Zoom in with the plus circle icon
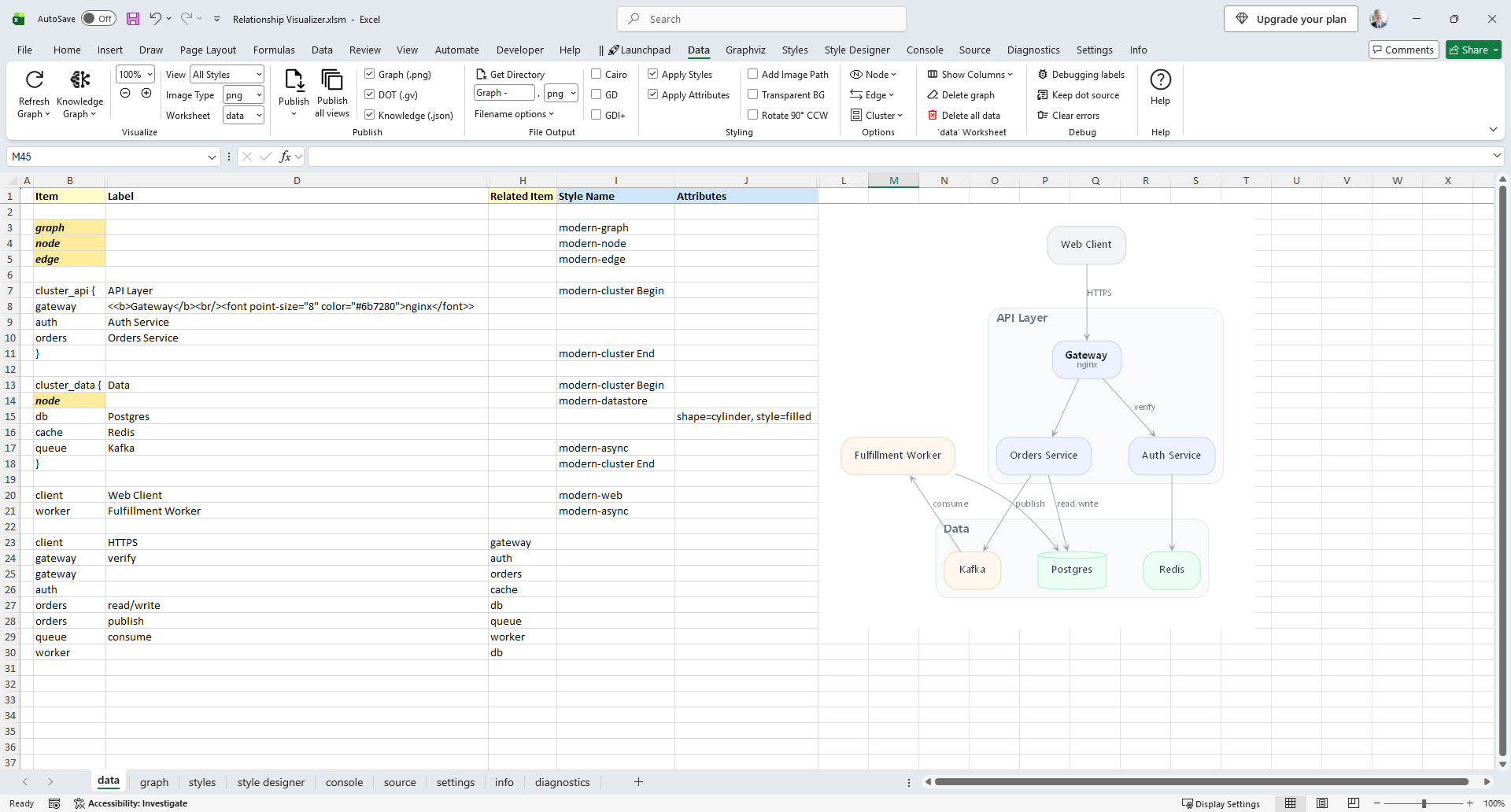Image resolution: width=1511 pixels, height=812 pixels. point(146,94)
